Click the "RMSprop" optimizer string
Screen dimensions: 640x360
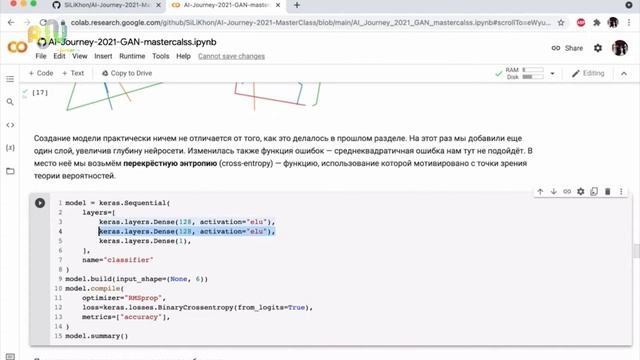(x=143, y=298)
